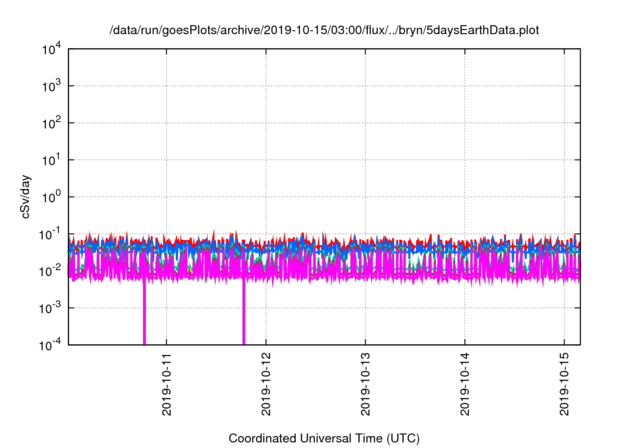640x448 pixels.
Task: Click the plot title file path text
Action: 324,30
